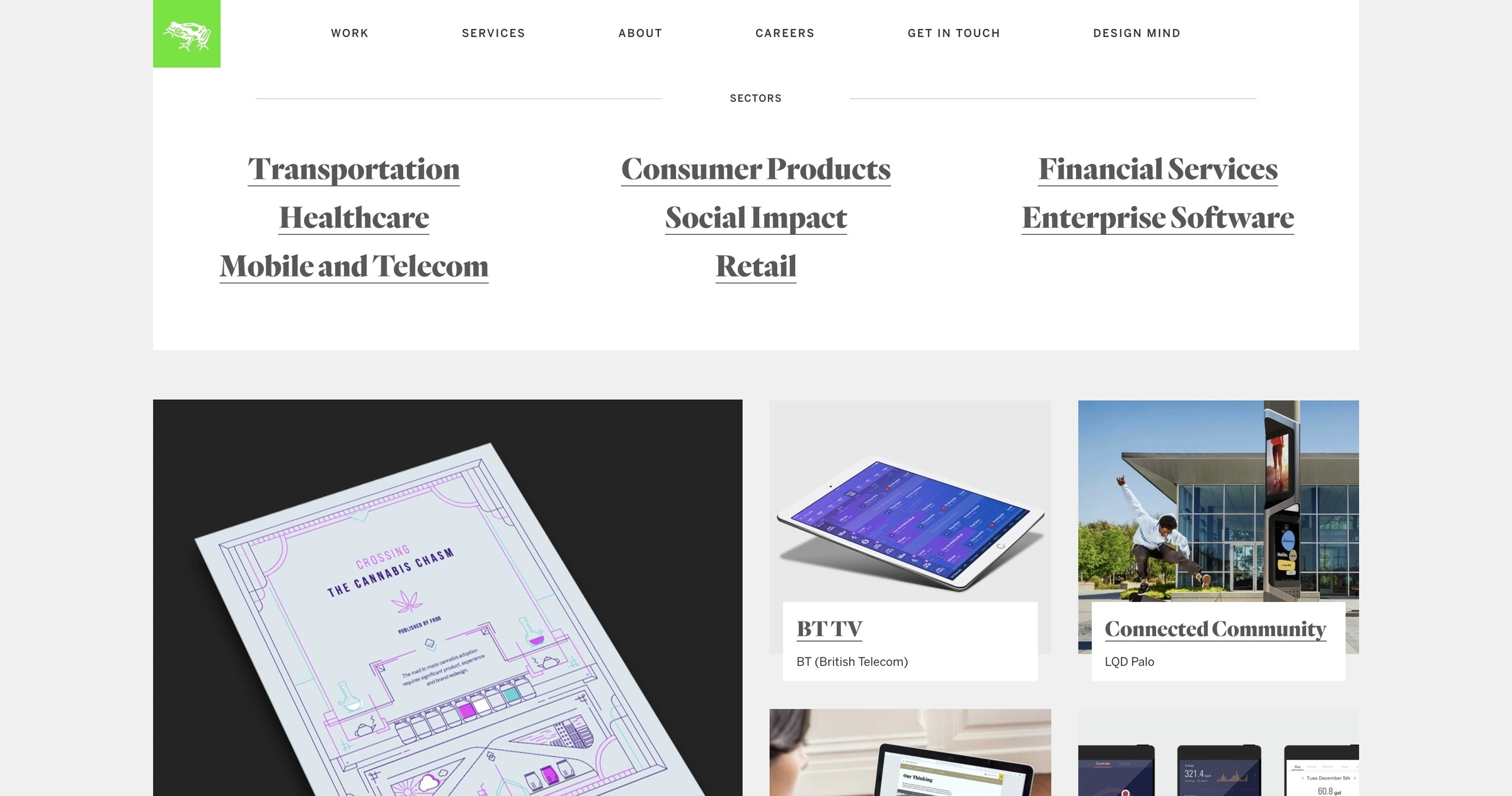
Task: Expand the SECTORS section divider
Action: [755, 97]
